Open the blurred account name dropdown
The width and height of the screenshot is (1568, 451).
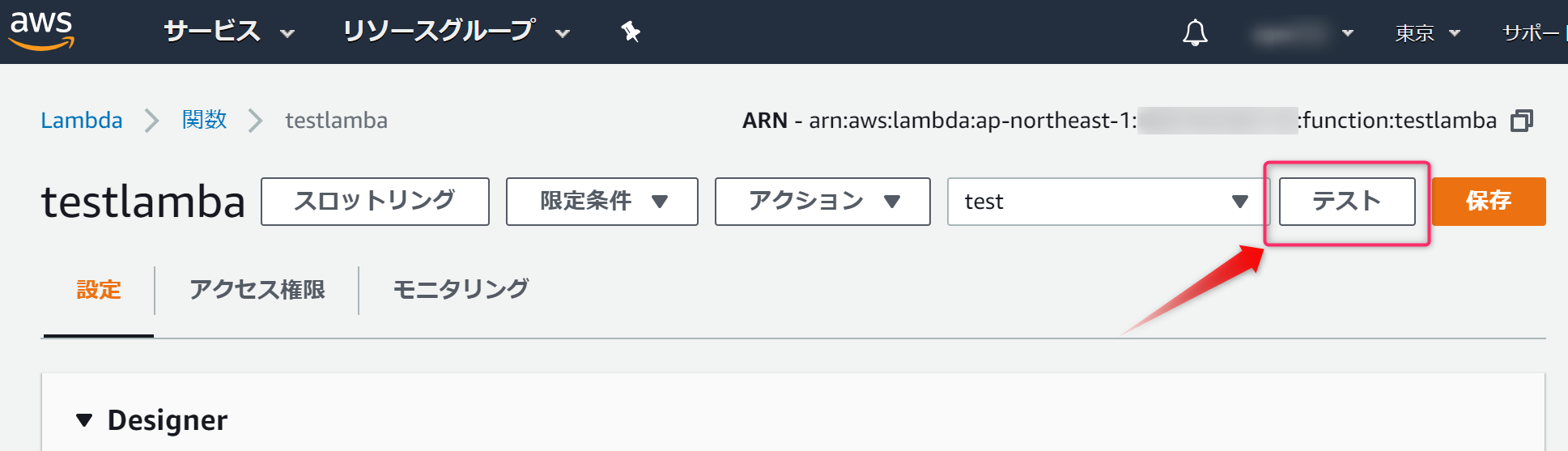(1302, 33)
